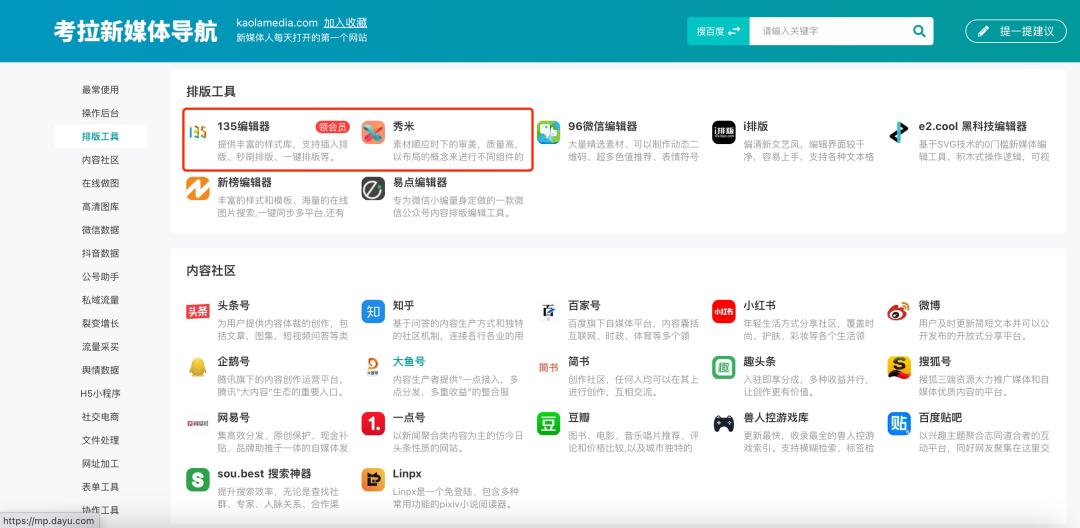Open the sou.best 搜索神器 title
Viewport: 1080px width, 528px height.
click(x=264, y=474)
